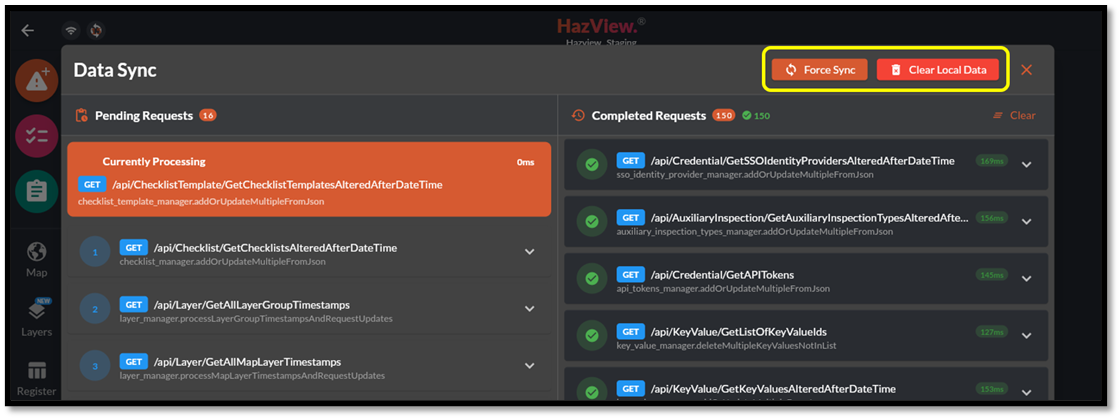
Task: Open the green clipboard sidebar icon
Action: point(36,191)
